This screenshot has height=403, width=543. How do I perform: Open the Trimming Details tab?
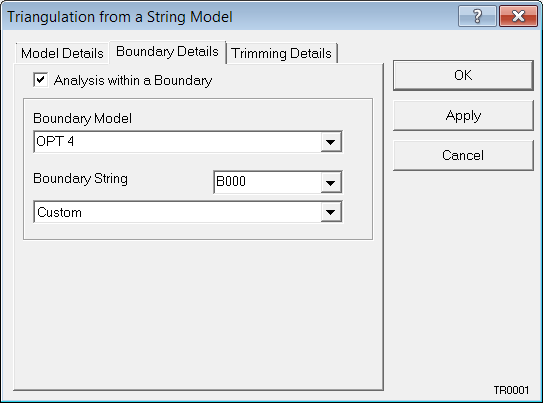tap(282, 53)
